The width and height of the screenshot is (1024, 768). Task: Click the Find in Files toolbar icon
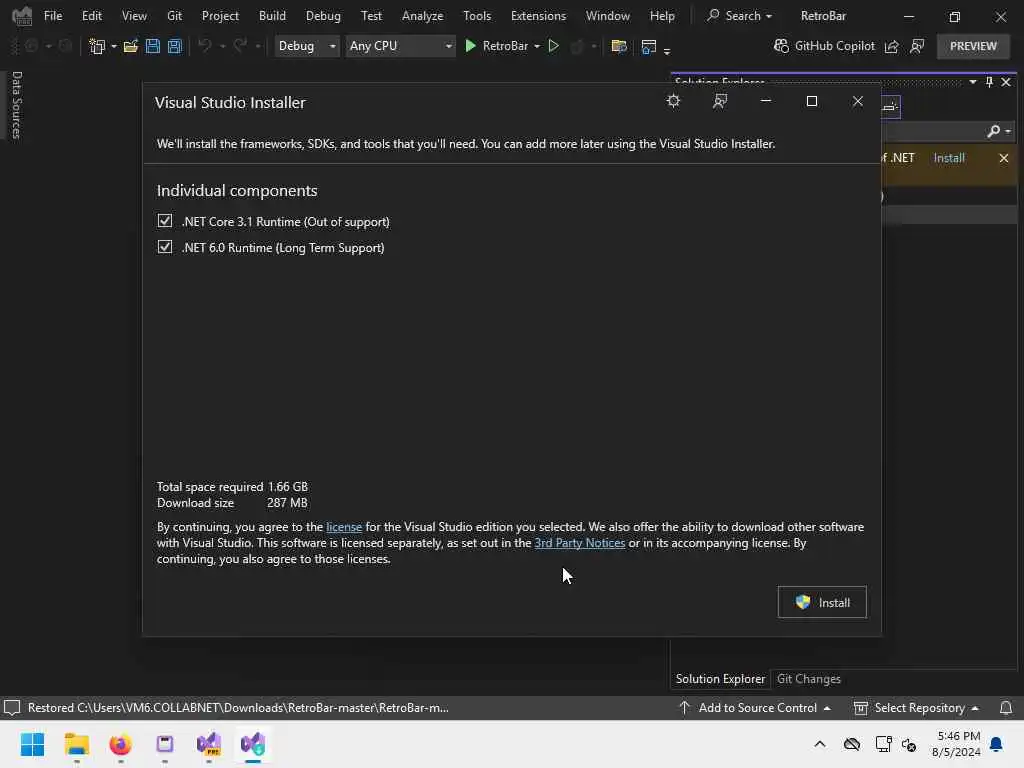click(x=618, y=46)
